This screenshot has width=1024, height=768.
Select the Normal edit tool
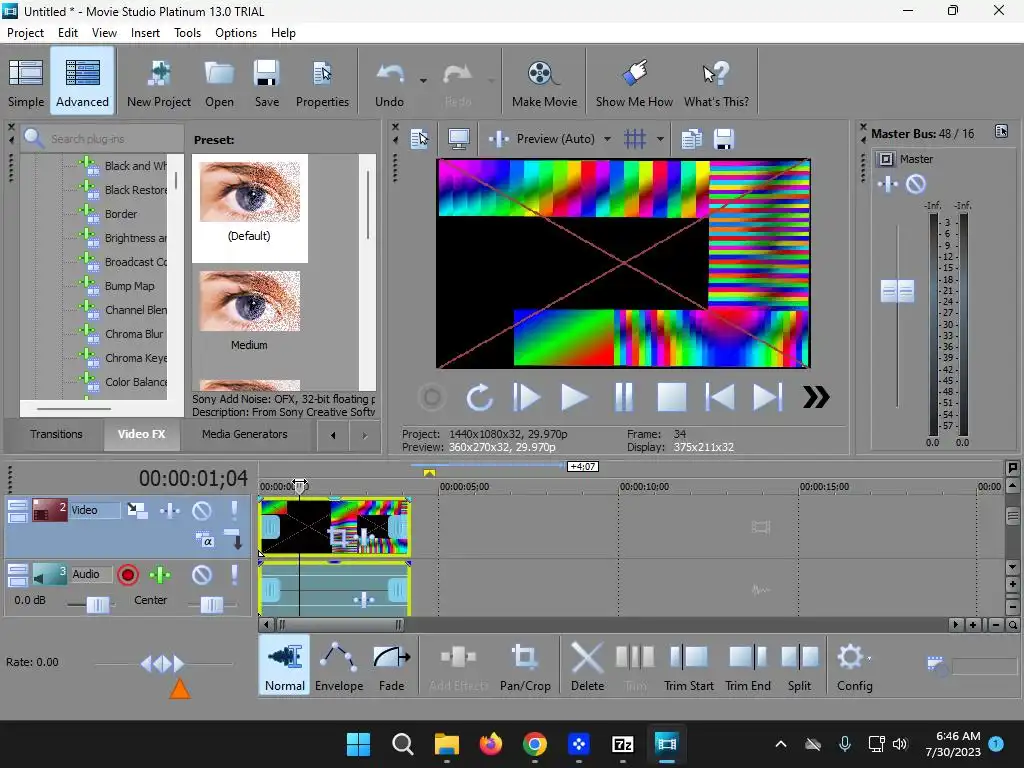click(285, 666)
